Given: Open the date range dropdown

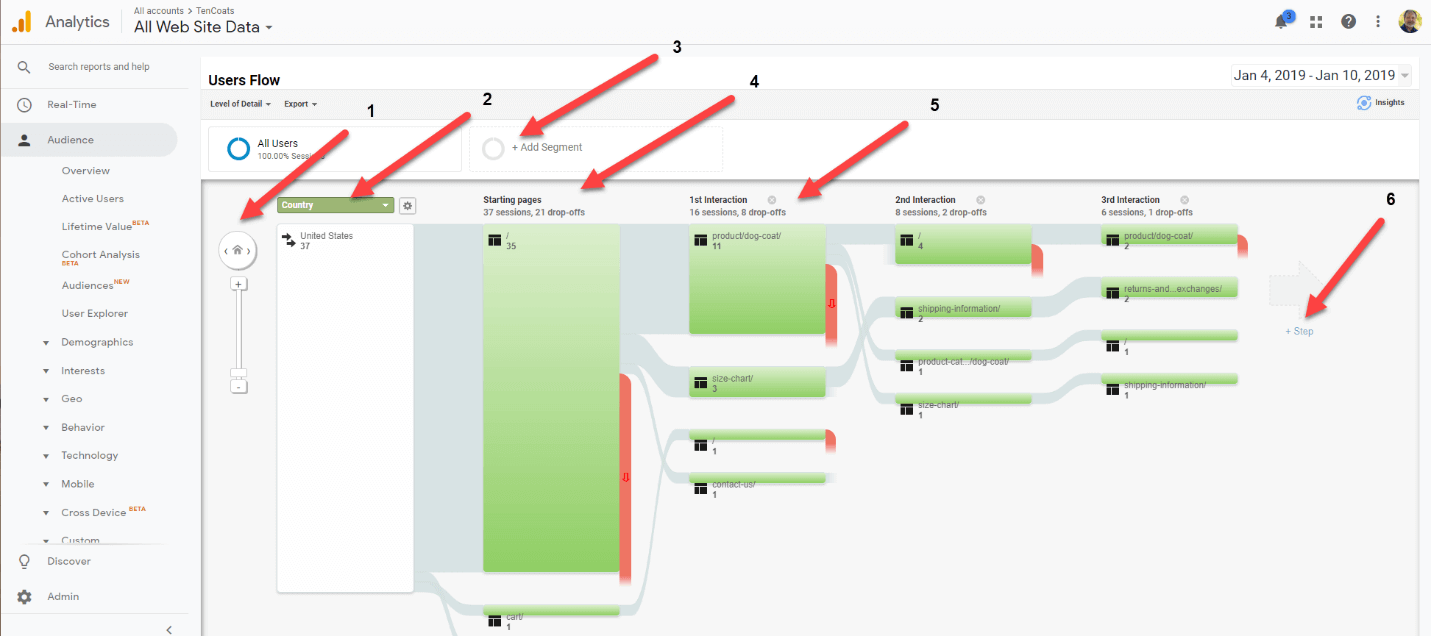Looking at the screenshot, I should [x=1322, y=75].
